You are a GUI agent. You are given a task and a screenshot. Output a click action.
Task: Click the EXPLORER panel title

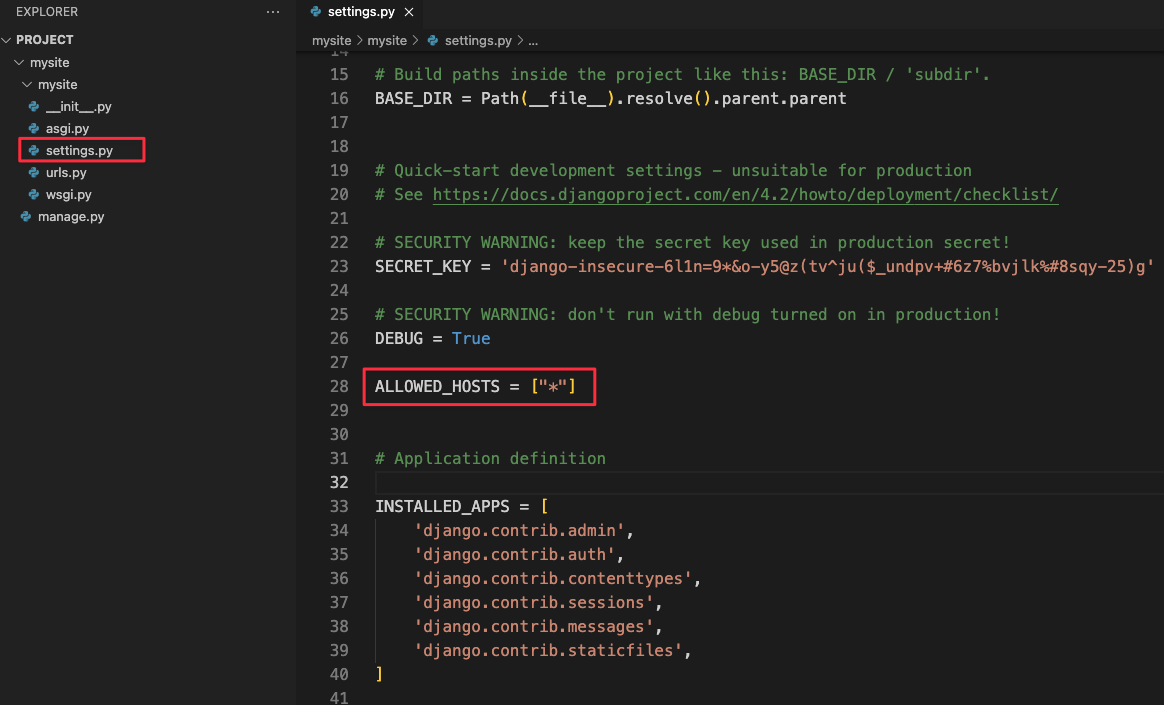point(47,12)
